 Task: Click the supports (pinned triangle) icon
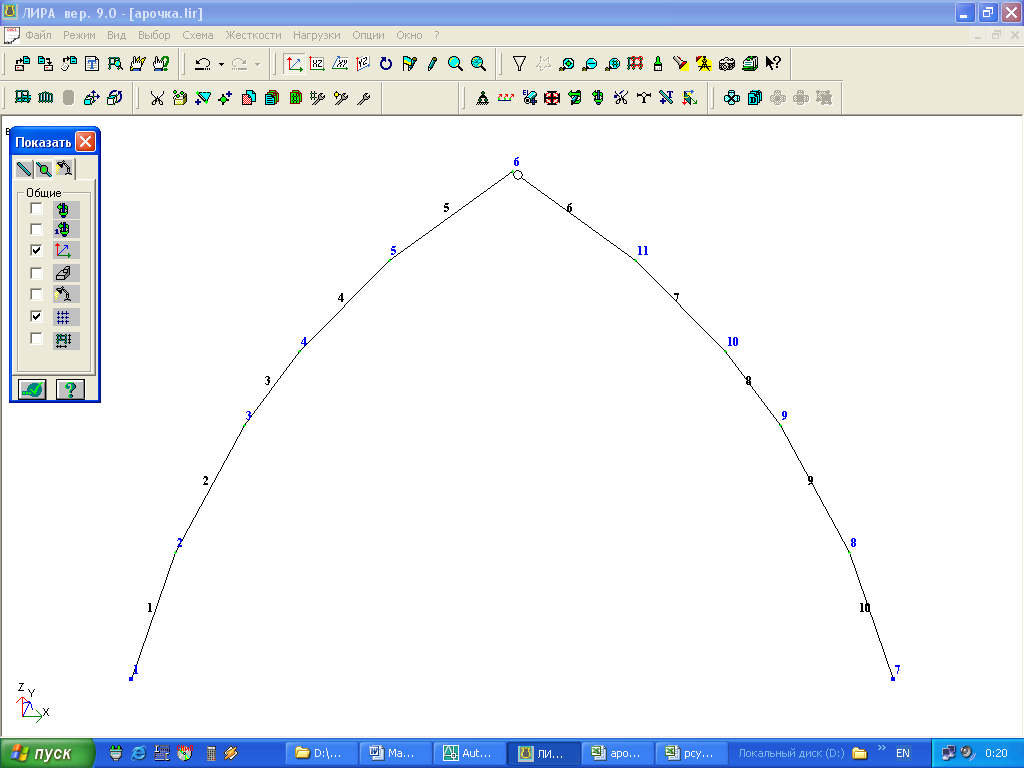(x=482, y=98)
